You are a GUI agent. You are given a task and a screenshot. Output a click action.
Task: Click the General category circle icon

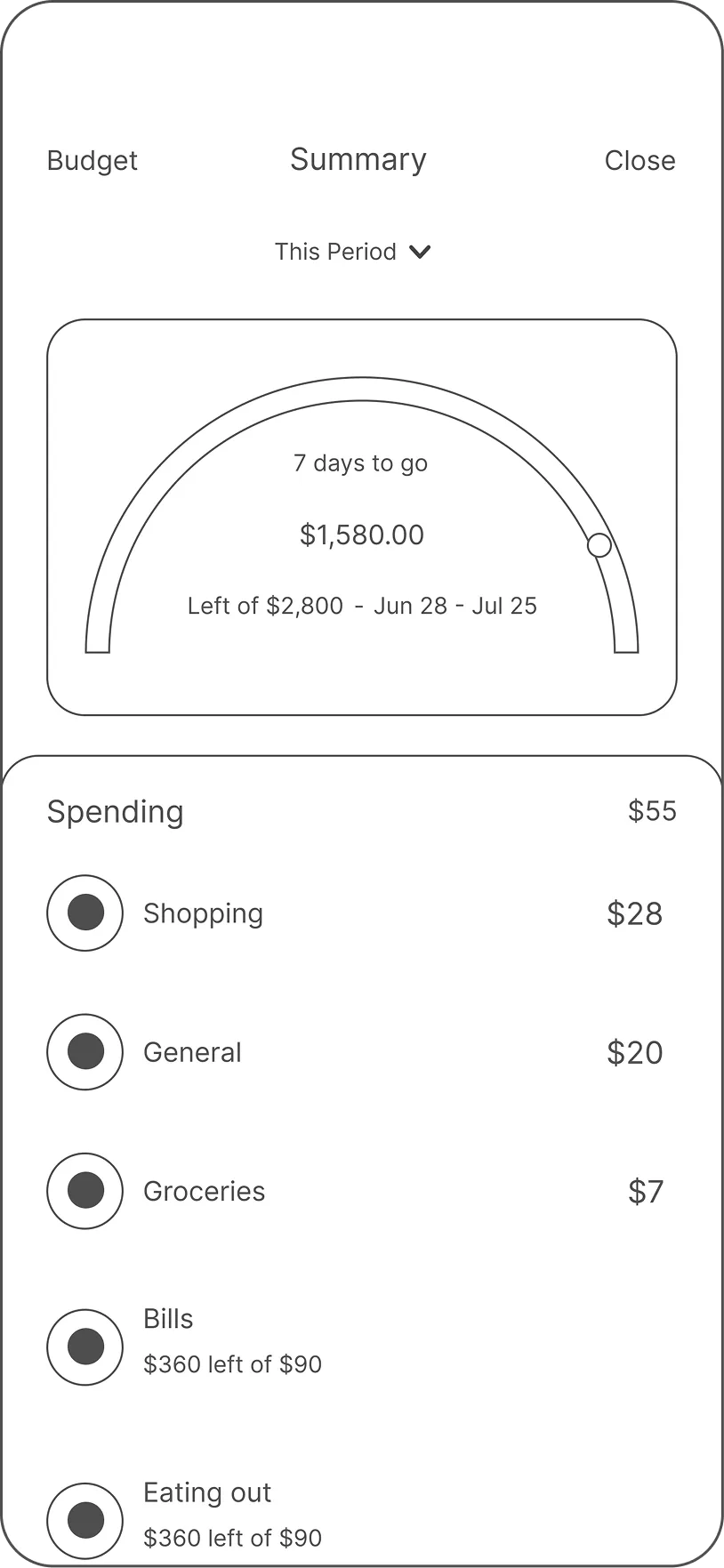[x=84, y=1052]
